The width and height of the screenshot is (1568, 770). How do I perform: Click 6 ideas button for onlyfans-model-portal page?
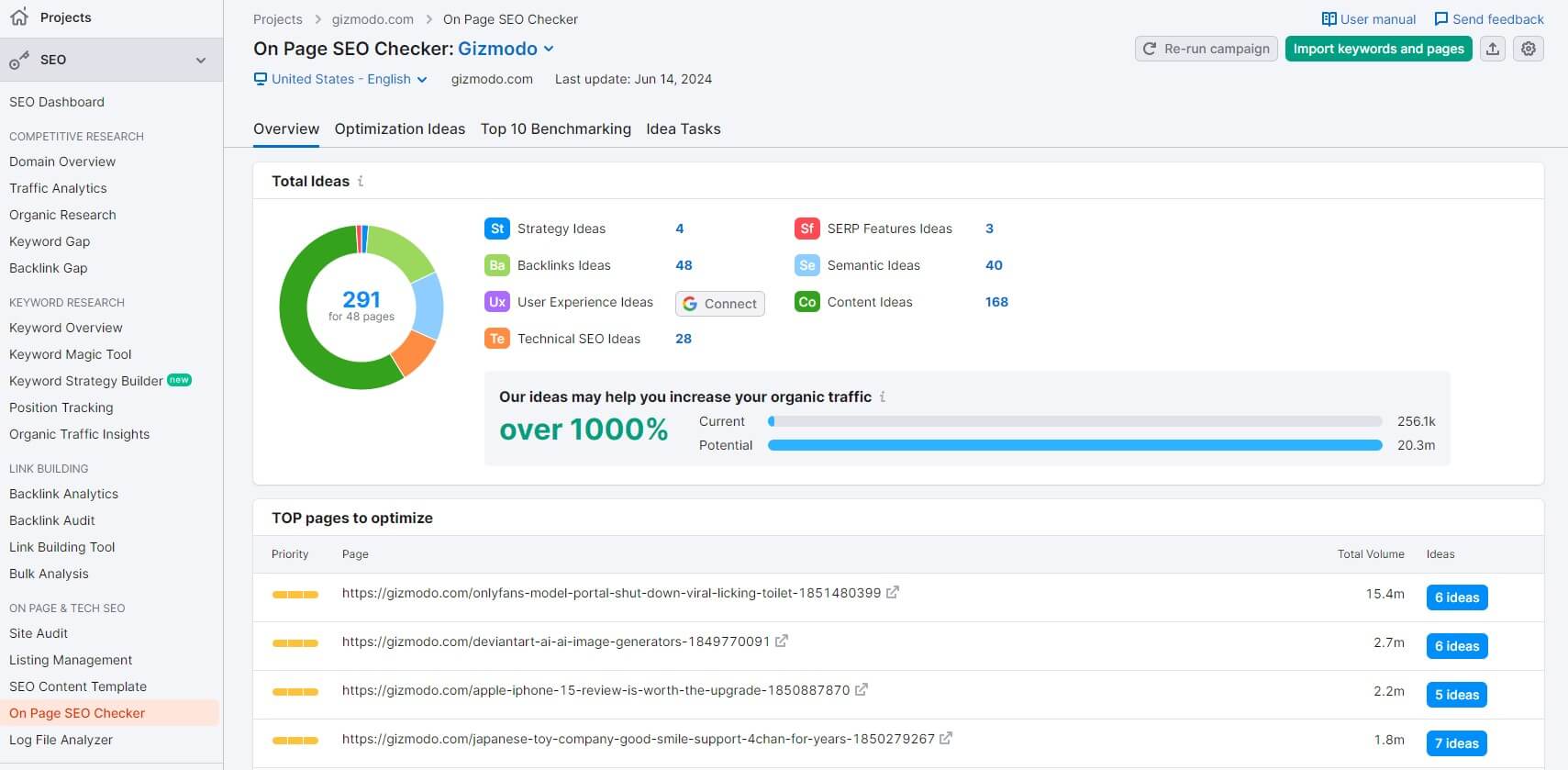[x=1457, y=597]
